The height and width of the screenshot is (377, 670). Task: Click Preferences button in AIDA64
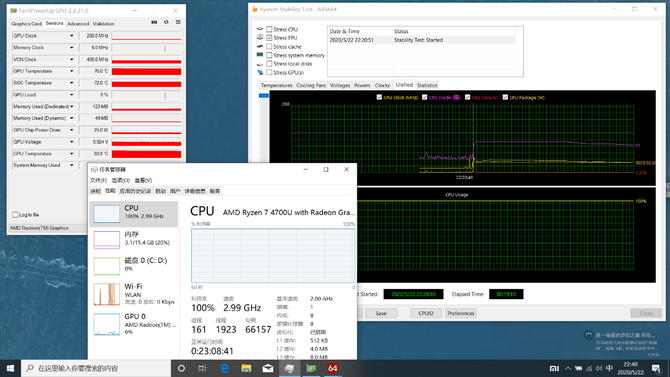(x=461, y=313)
